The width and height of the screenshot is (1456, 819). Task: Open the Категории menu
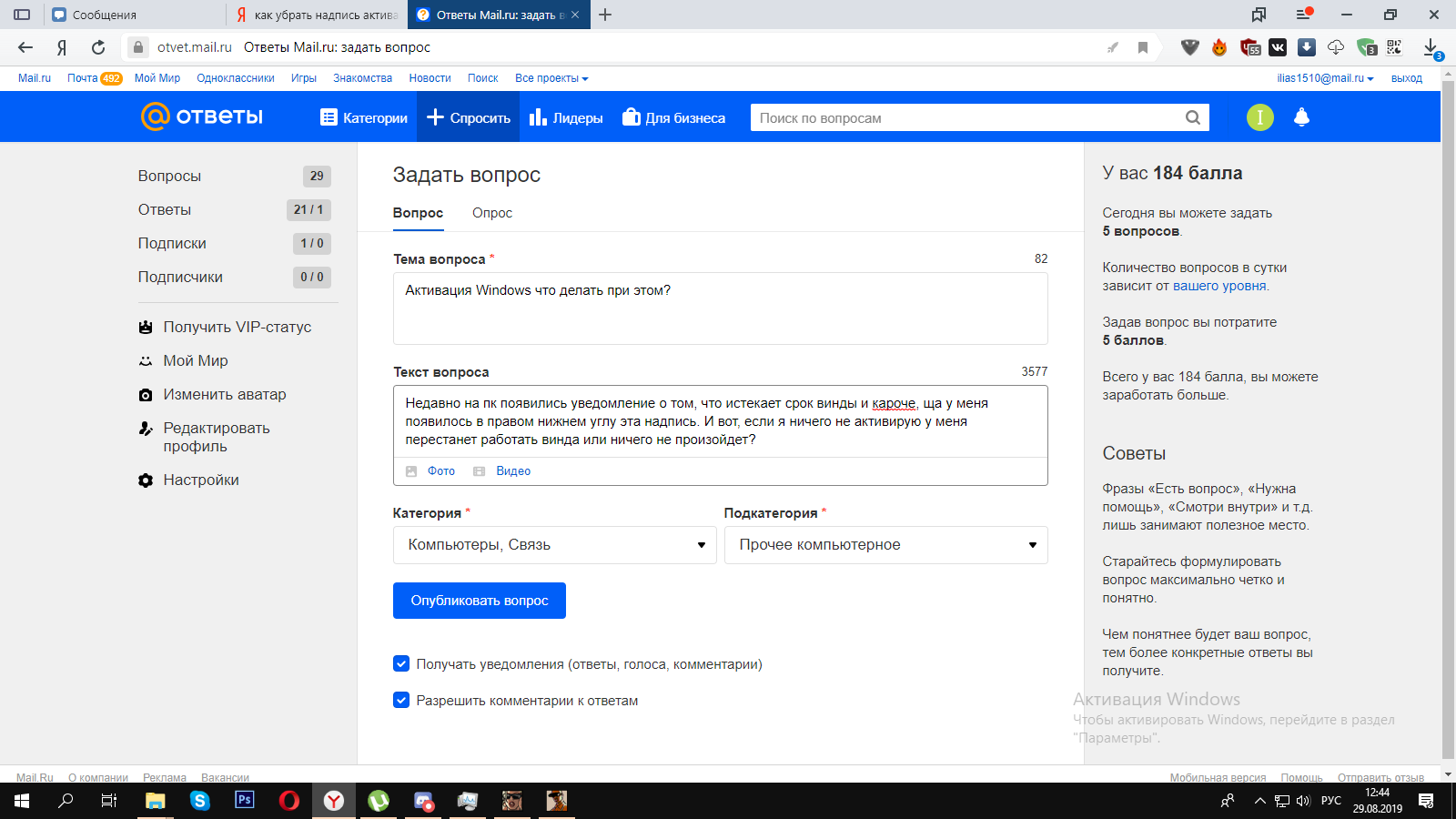click(364, 117)
